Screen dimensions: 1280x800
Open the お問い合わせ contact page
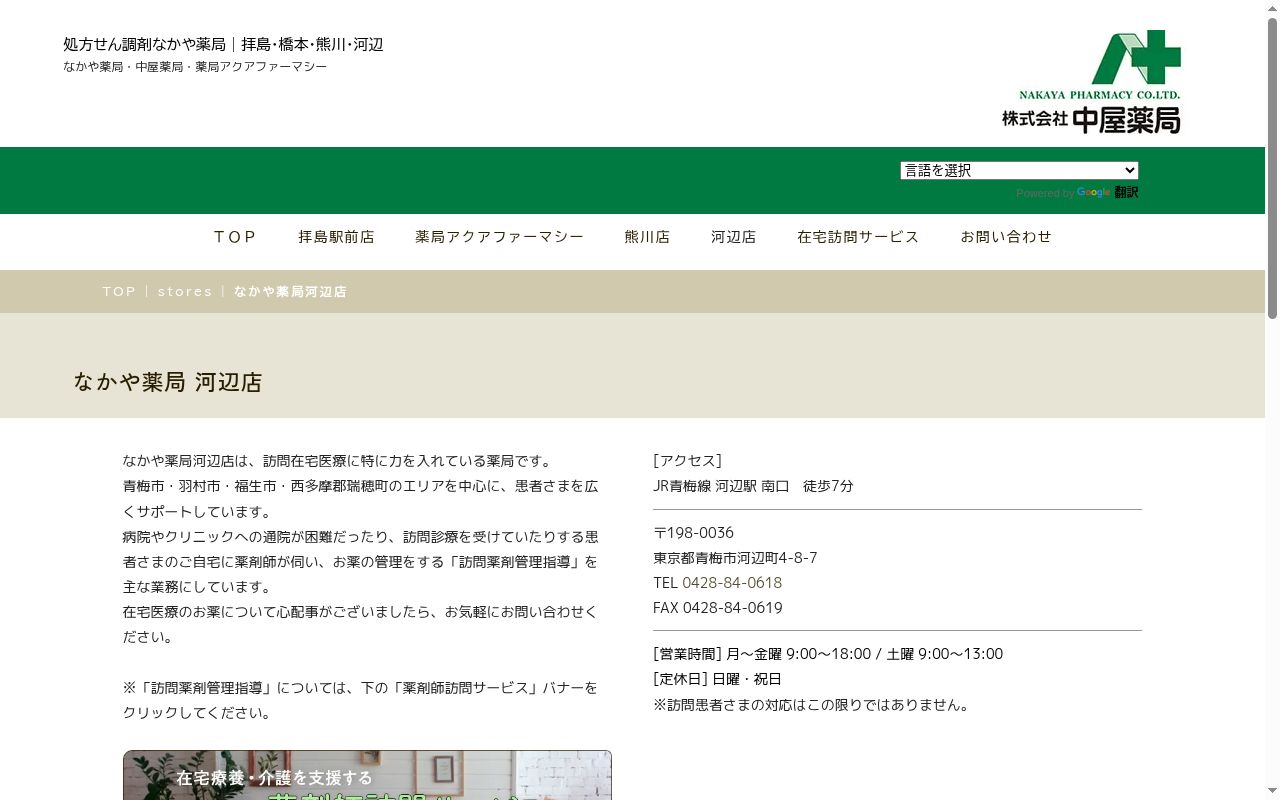[x=1006, y=237]
